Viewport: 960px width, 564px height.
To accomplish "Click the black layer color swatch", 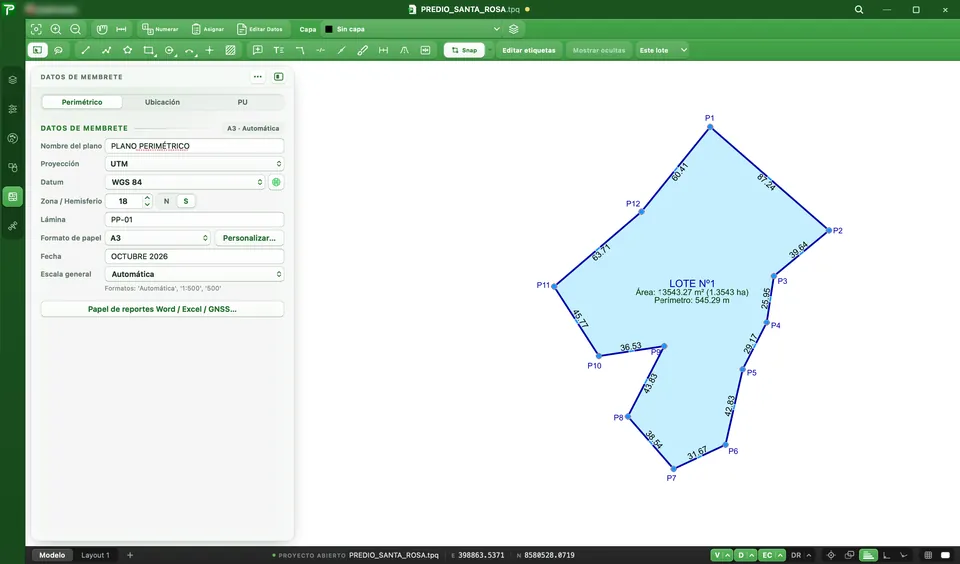I will point(329,29).
